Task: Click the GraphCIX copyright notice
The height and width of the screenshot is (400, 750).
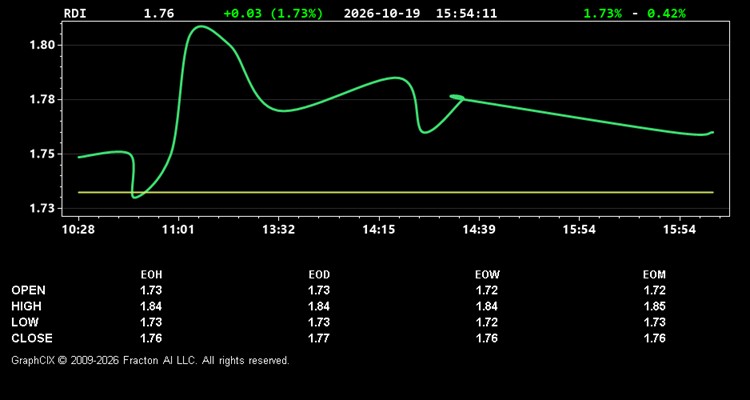Action: [x=150, y=360]
